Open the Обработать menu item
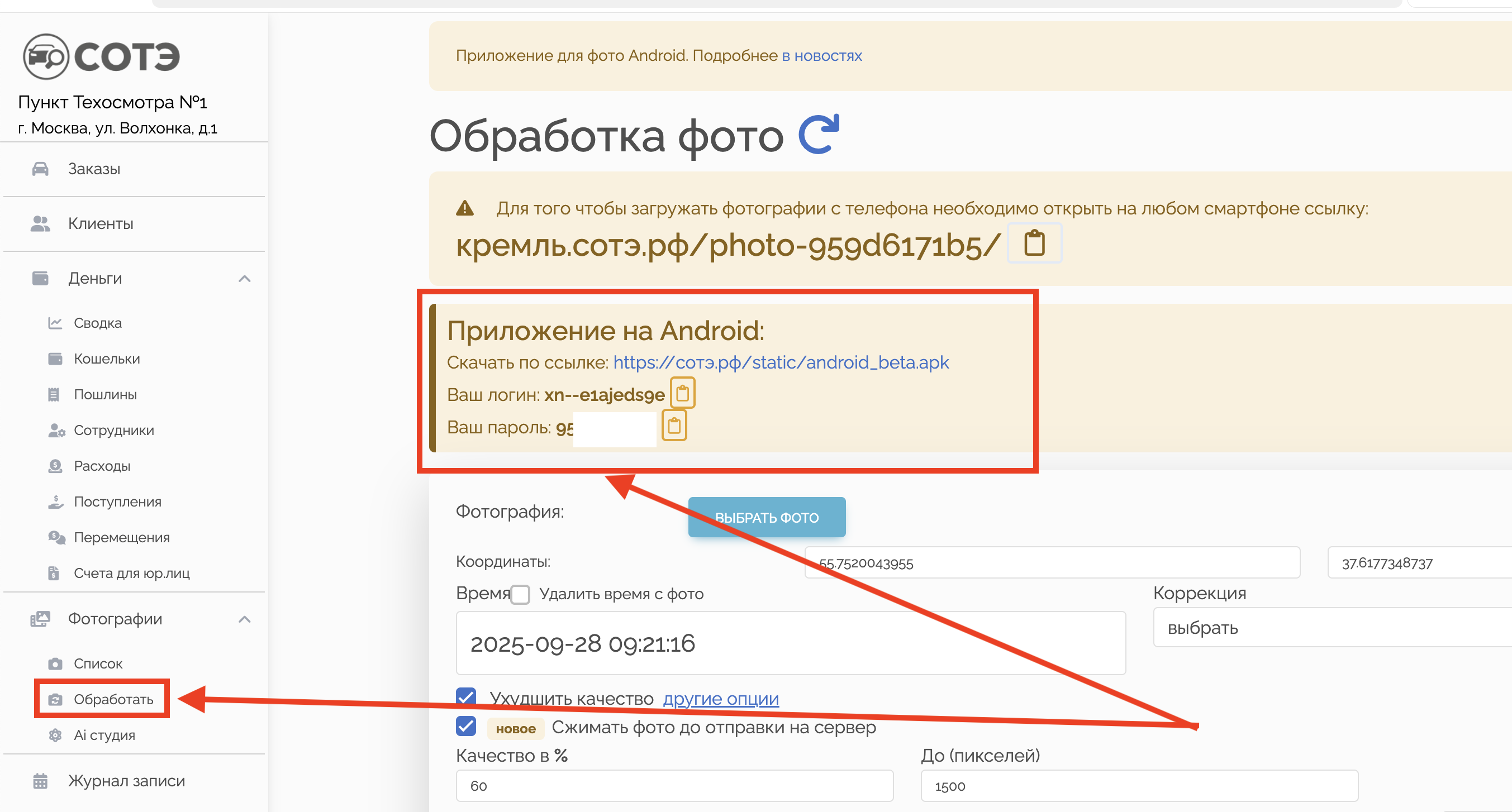 [x=113, y=699]
